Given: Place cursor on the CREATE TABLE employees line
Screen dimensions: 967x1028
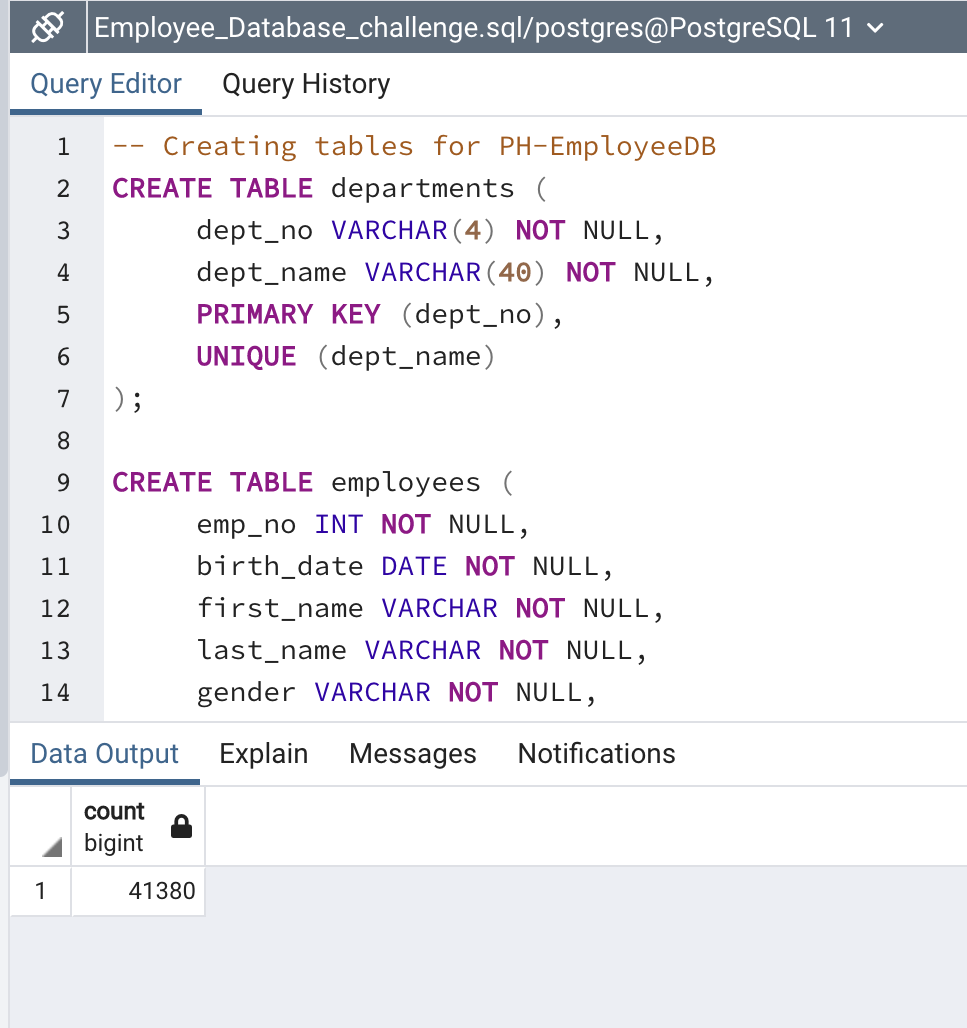Looking at the screenshot, I should pos(310,482).
